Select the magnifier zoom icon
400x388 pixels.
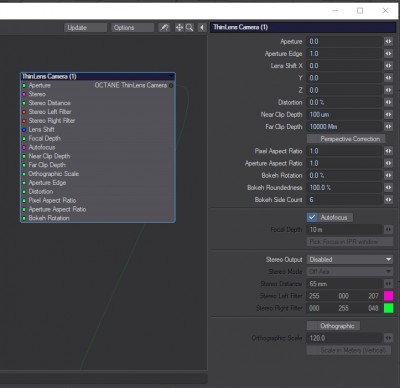[189, 28]
